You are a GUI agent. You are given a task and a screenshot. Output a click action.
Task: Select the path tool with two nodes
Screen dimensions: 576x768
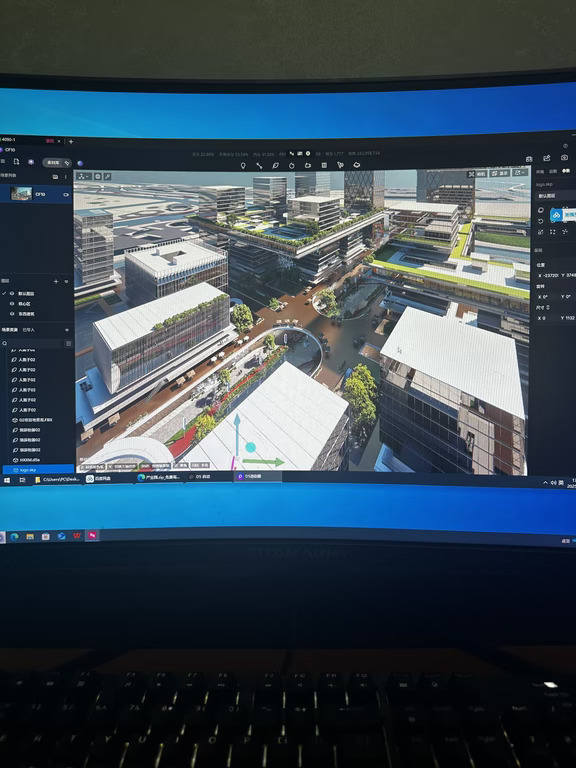[259, 166]
